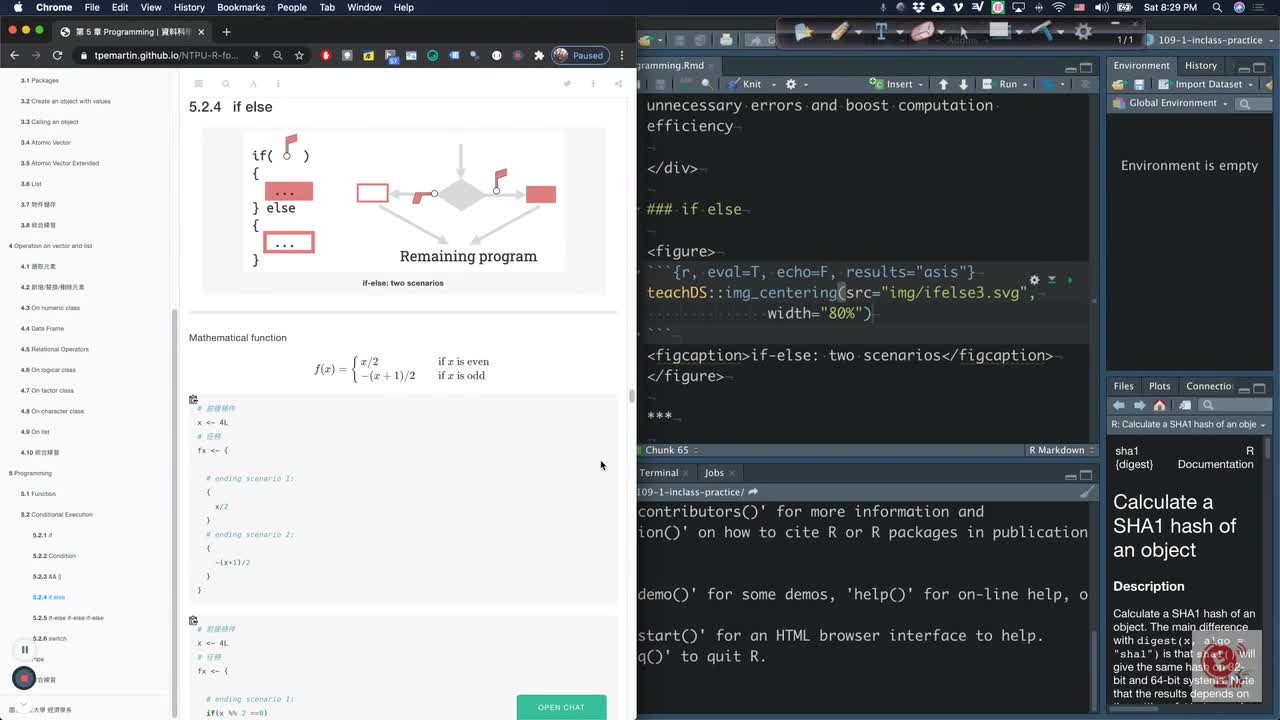Viewport: 1280px width, 720px height.
Task: Go forward in help pane
Action: click(x=1139, y=405)
